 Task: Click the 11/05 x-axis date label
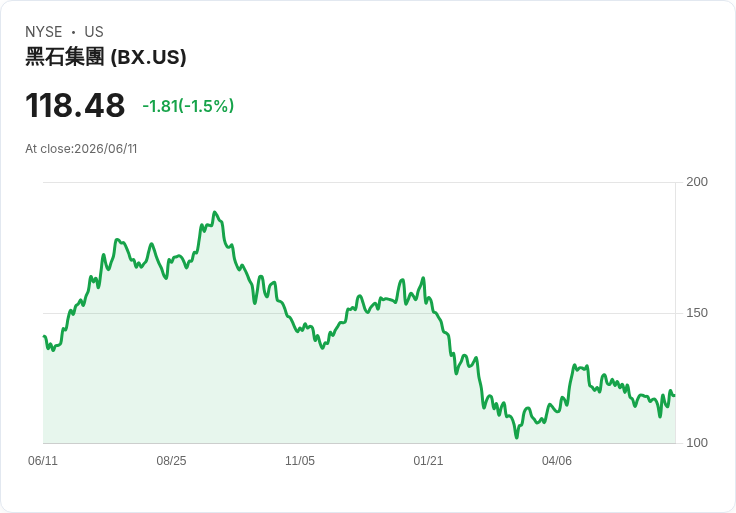(300, 461)
